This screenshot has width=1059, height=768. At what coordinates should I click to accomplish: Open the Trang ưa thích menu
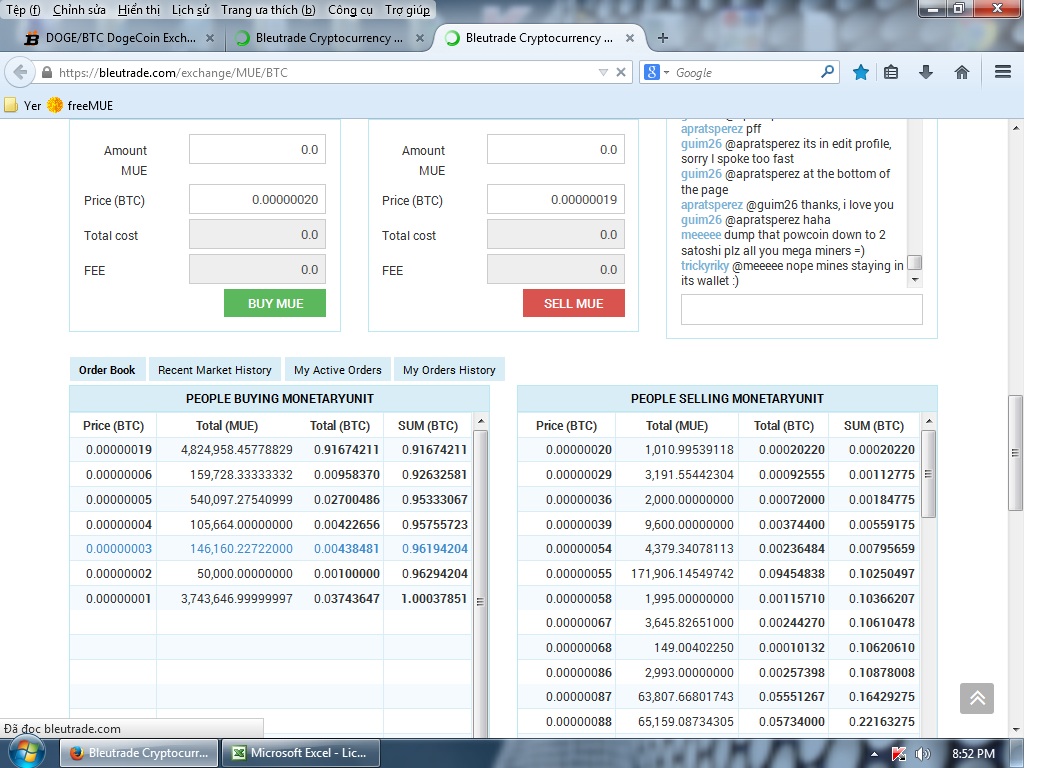pos(268,10)
